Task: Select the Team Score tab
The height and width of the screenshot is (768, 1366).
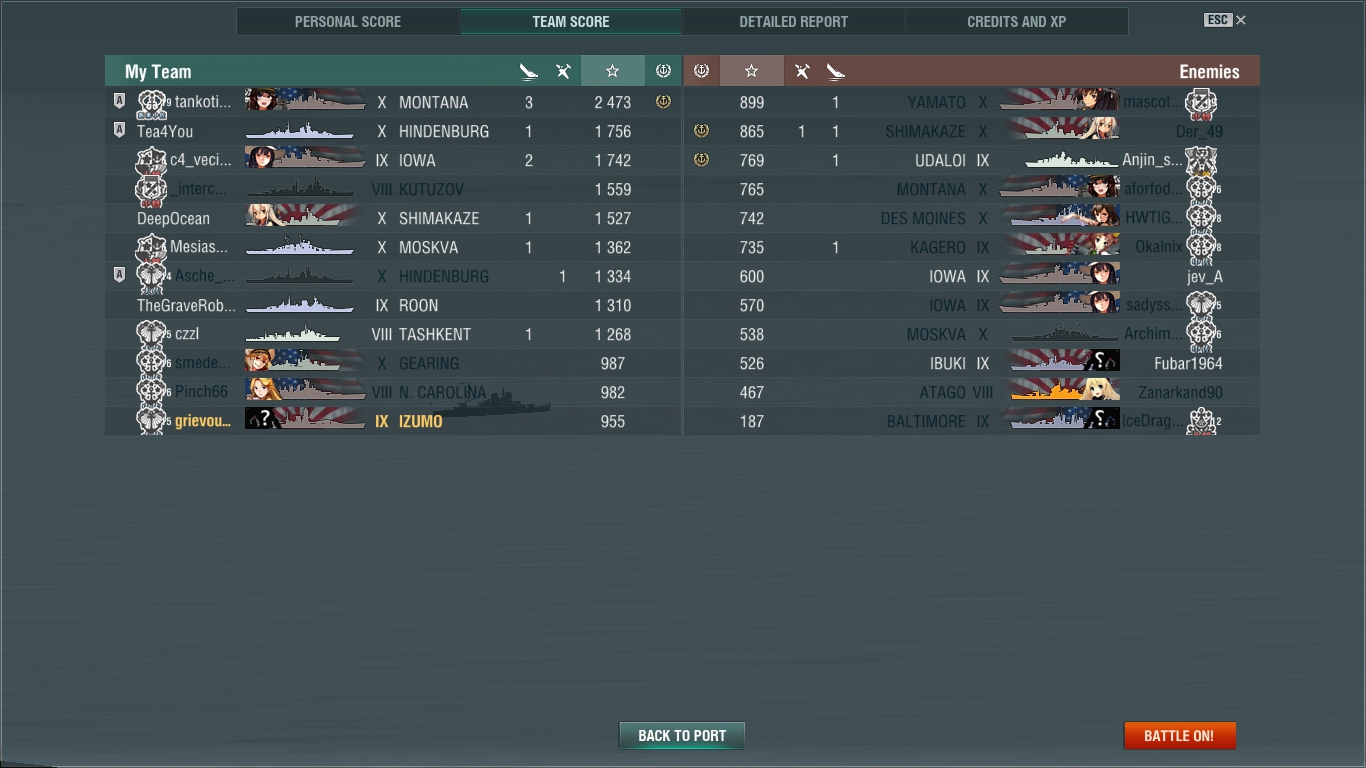Action: click(x=570, y=21)
